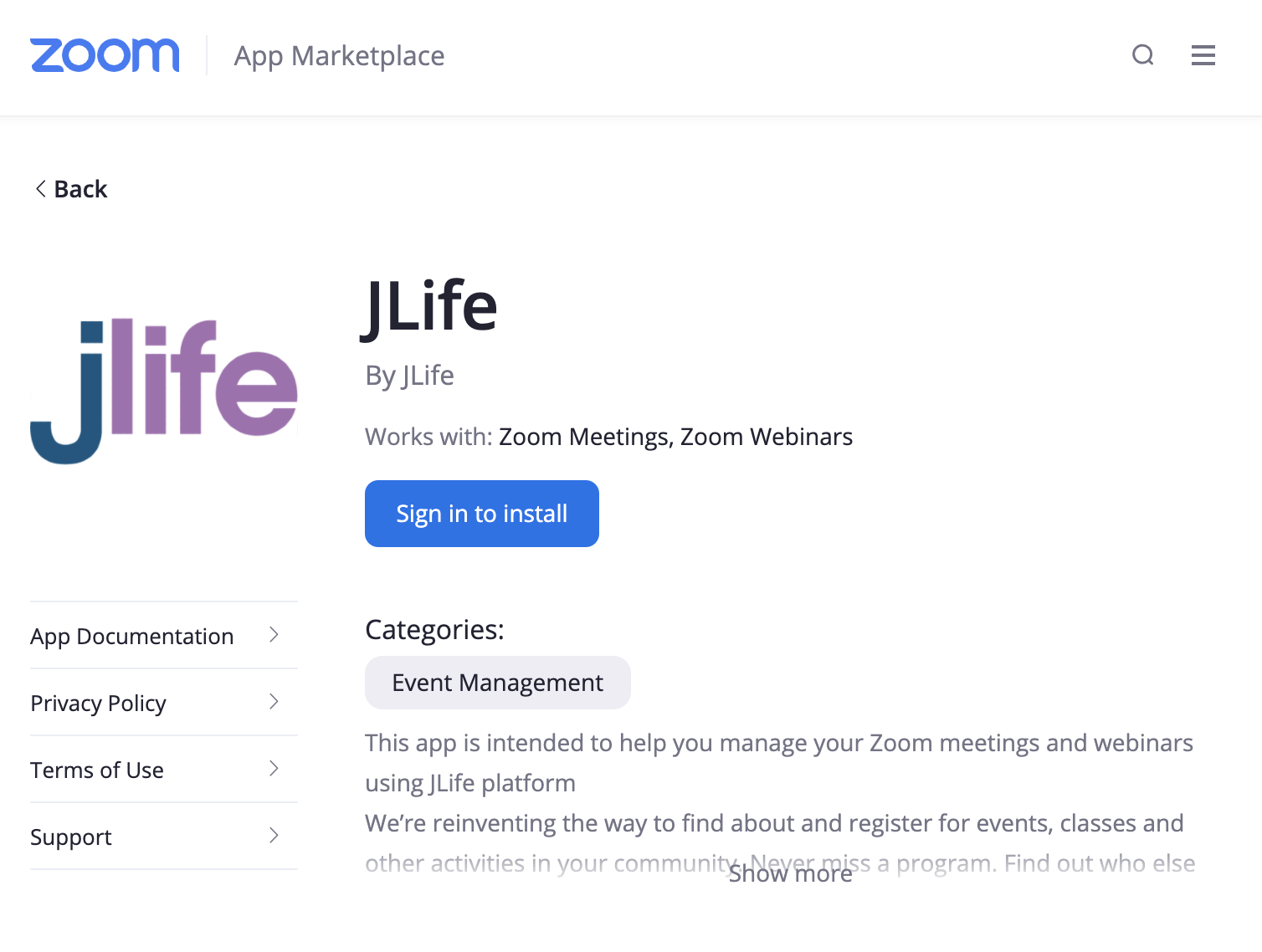This screenshot has width=1262, height=952.
Task: Go Back to the previous page
Action: click(x=81, y=188)
